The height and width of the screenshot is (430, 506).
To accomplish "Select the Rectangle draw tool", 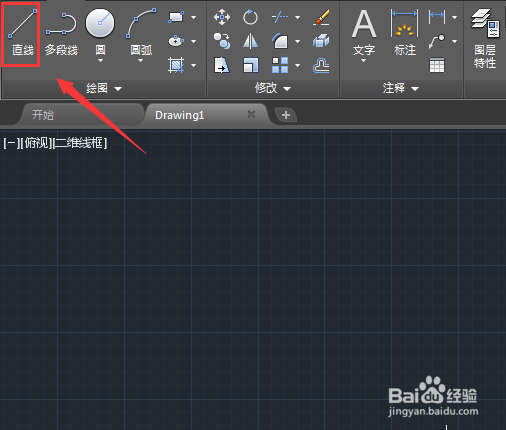I will (x=176, y=17).
